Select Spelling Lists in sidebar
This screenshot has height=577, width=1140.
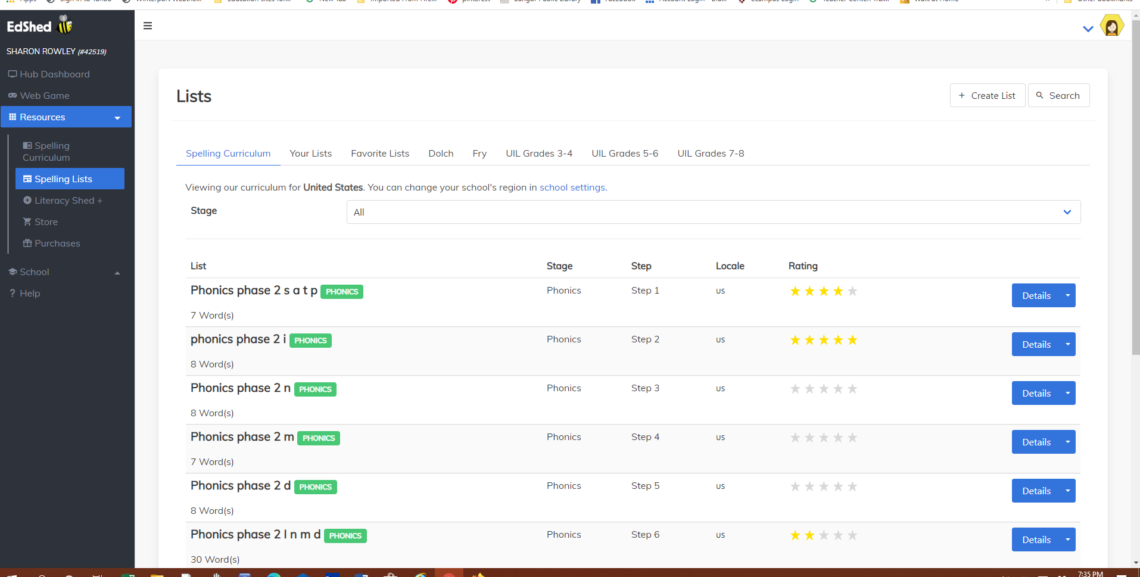click(70, 179)
